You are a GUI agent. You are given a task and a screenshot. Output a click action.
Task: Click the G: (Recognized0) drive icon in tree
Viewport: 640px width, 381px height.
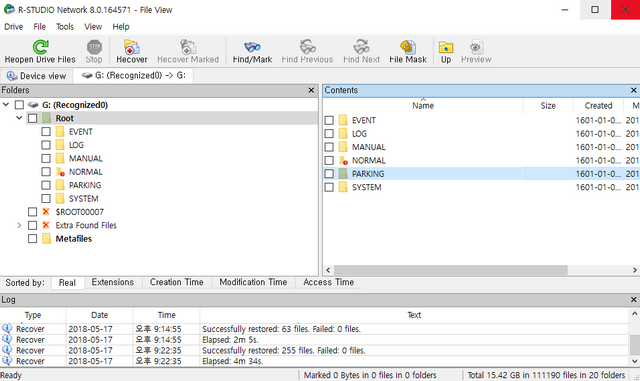click(x=33, y=105)
